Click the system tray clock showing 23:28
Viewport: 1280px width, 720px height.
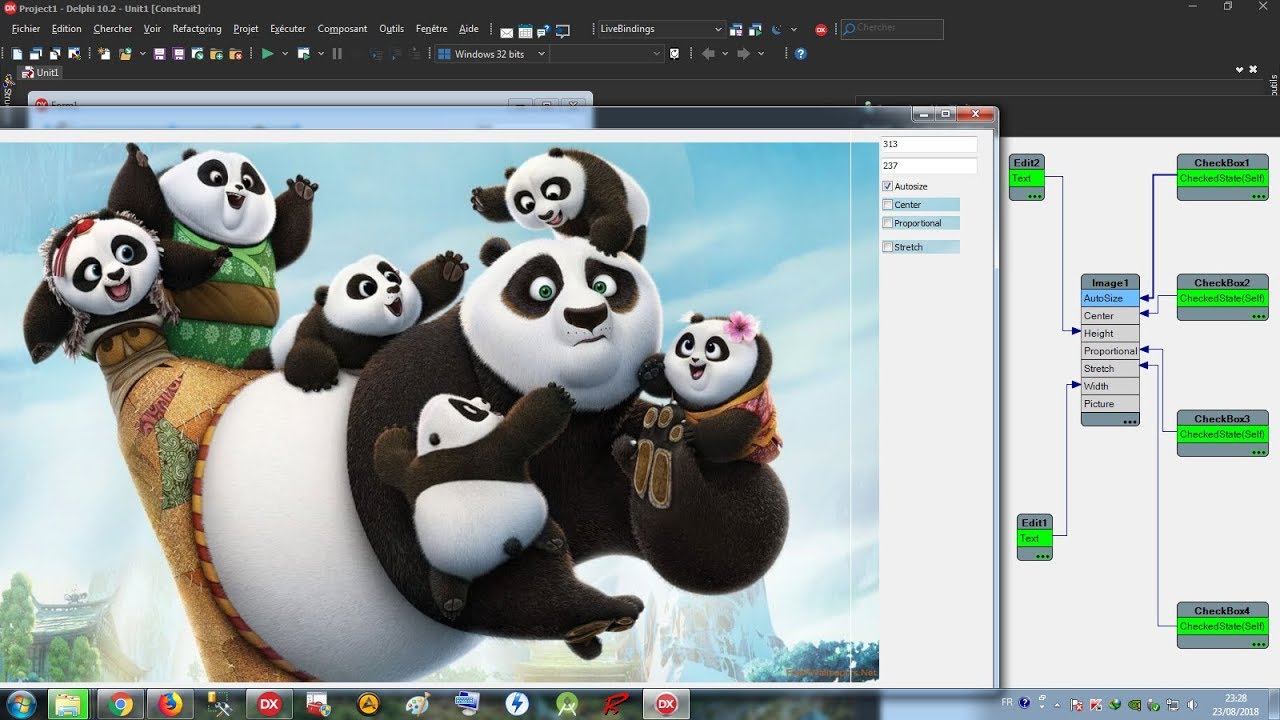(x=1235, y=704)
